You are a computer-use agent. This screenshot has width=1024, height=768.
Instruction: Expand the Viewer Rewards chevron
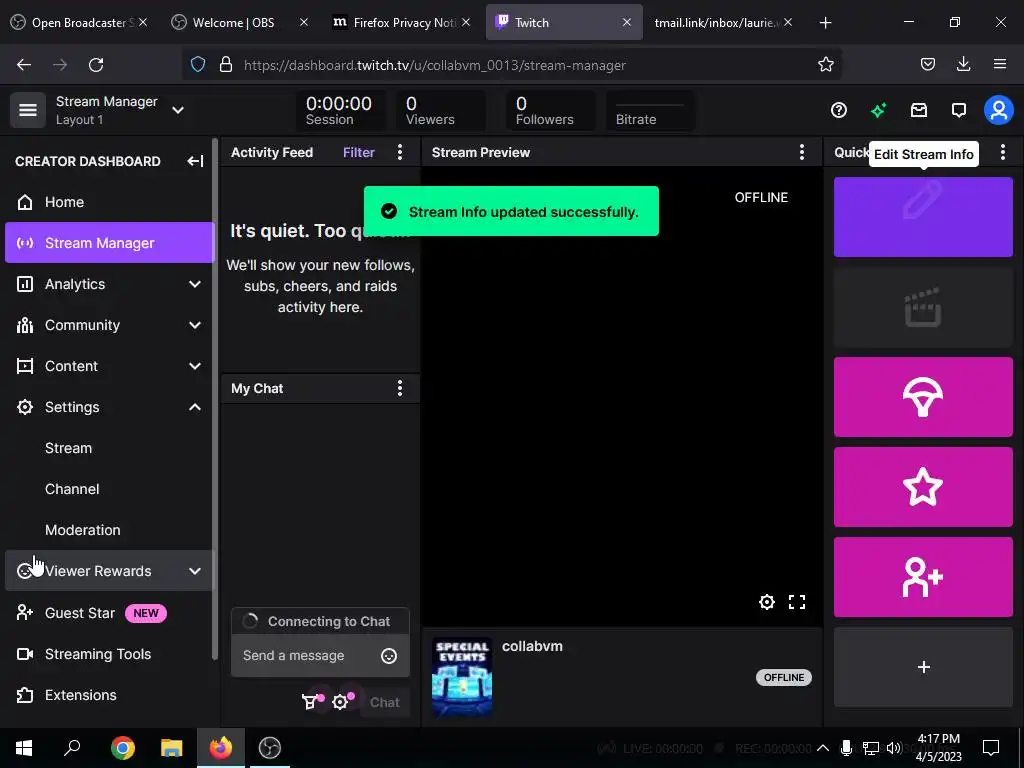[x=195, y=571]
